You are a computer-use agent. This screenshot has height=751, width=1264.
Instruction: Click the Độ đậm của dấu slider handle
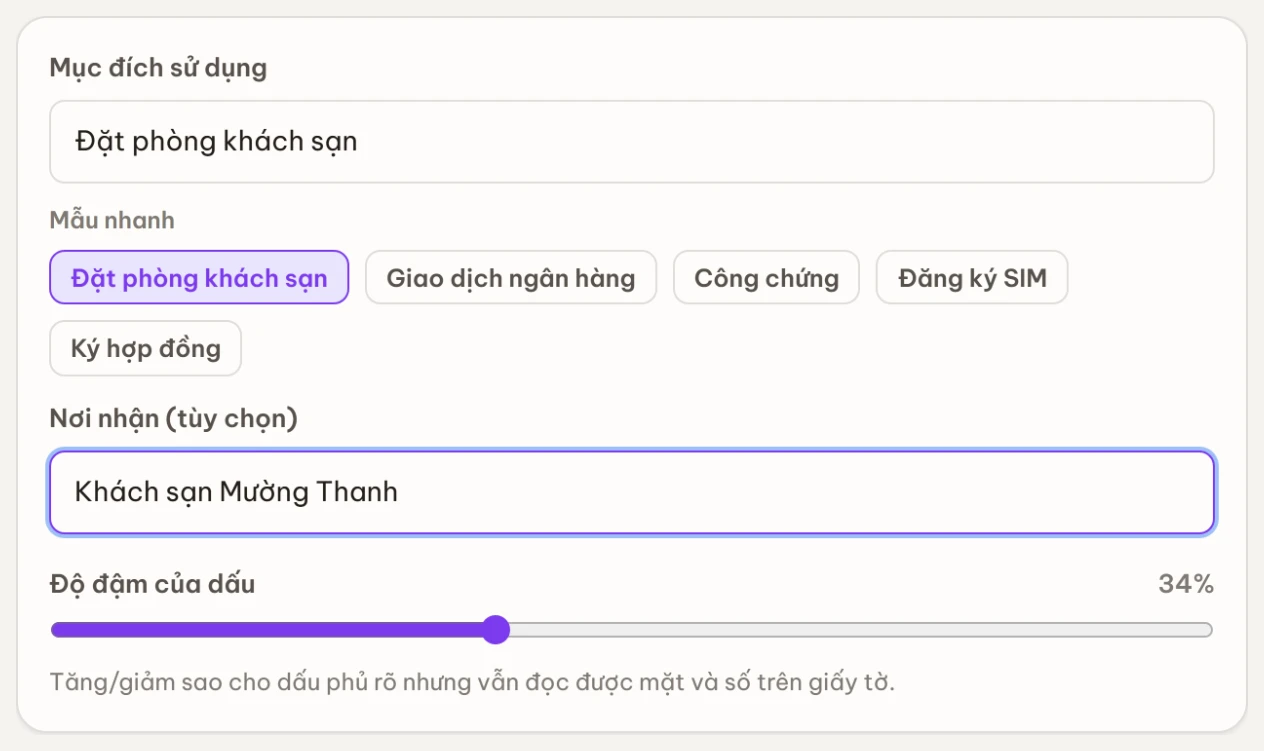point(495,630)
